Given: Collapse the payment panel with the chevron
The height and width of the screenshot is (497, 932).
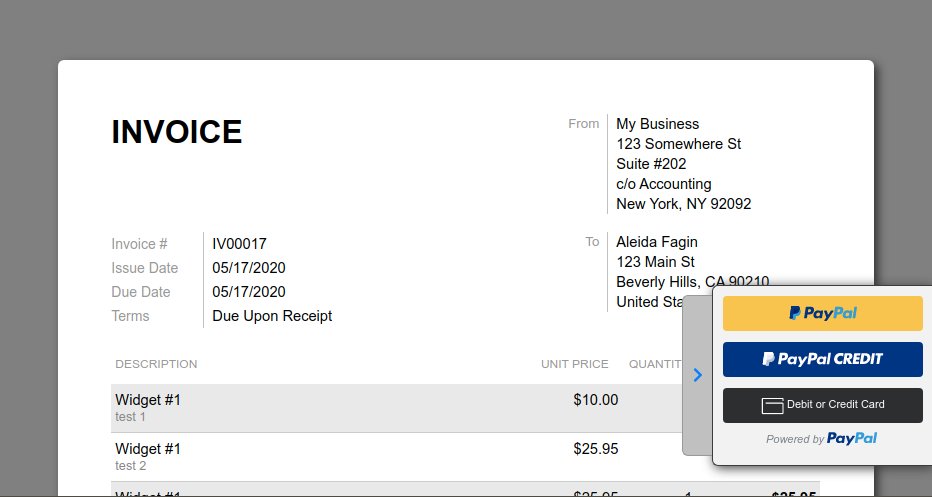Looking at the screenshot, I should coord(697,375).
